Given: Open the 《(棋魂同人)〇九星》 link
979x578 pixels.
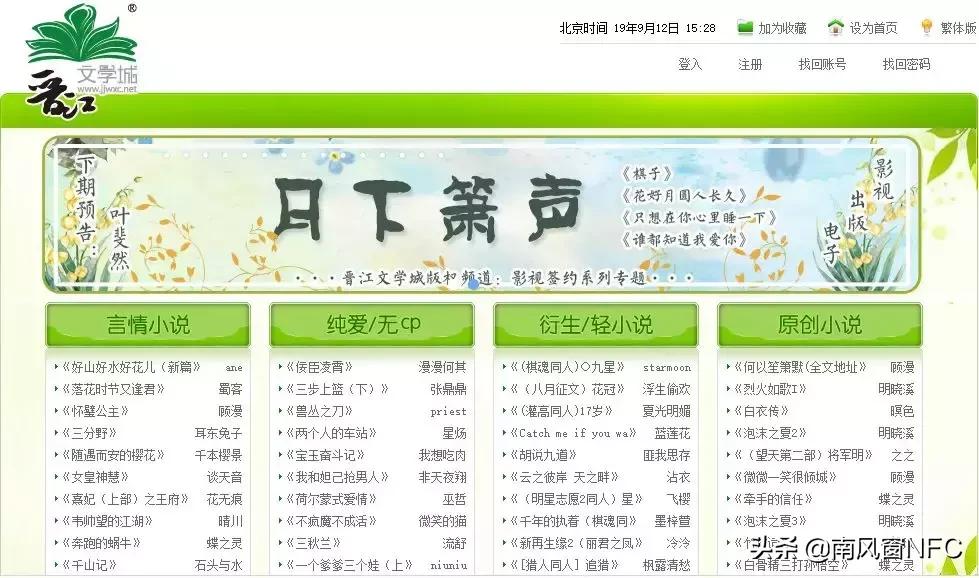Looking at the screenshot, I should click(565, 366).
